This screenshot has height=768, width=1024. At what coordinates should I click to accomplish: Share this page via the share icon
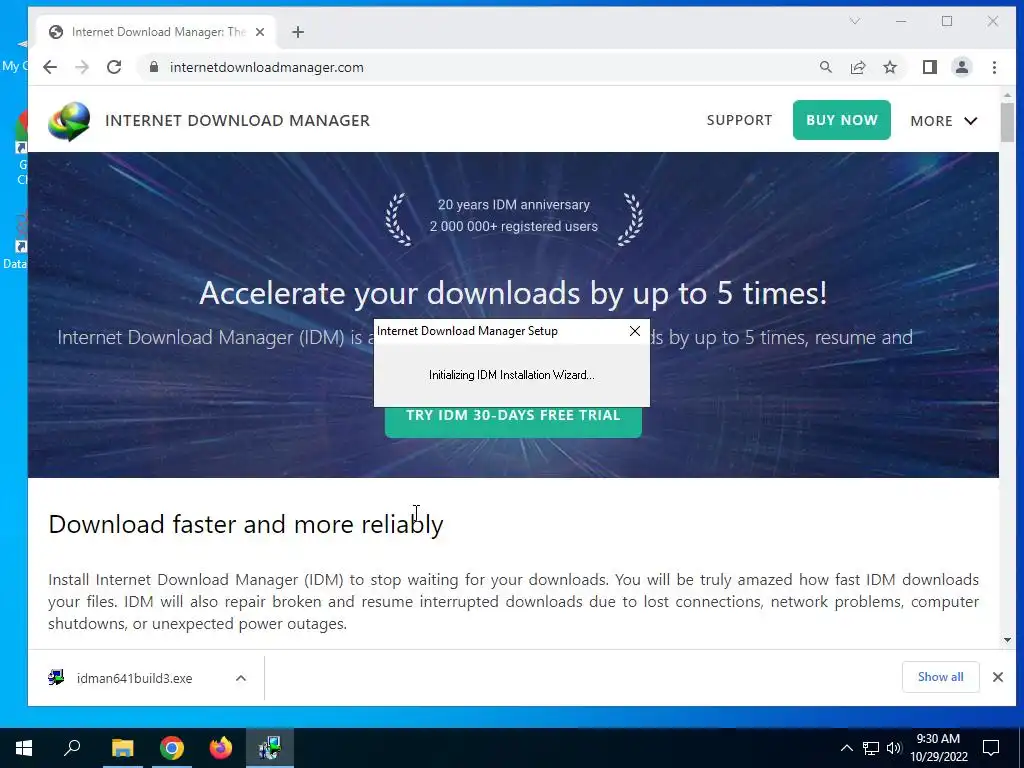[x=858, y=67]
